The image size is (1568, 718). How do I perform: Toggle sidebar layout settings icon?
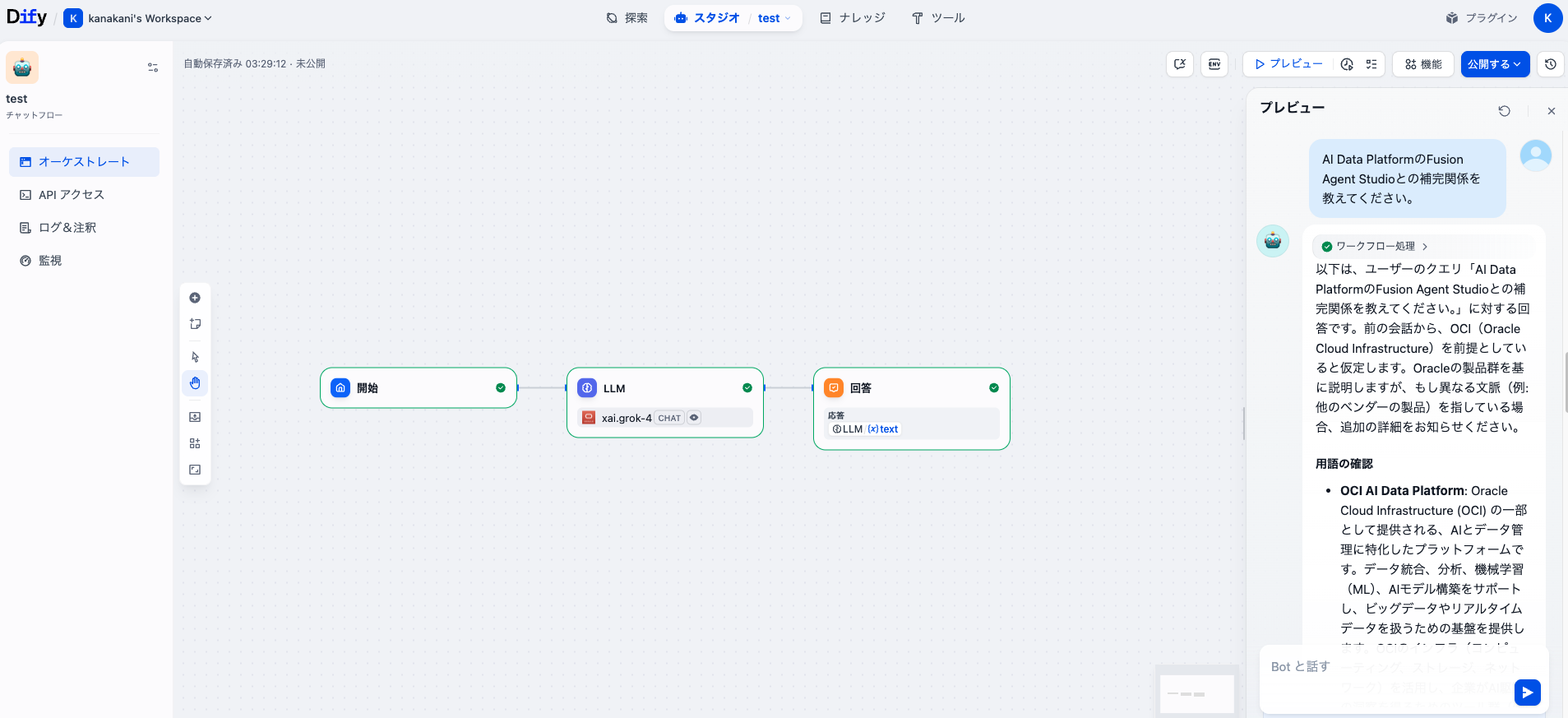point(153,67)
